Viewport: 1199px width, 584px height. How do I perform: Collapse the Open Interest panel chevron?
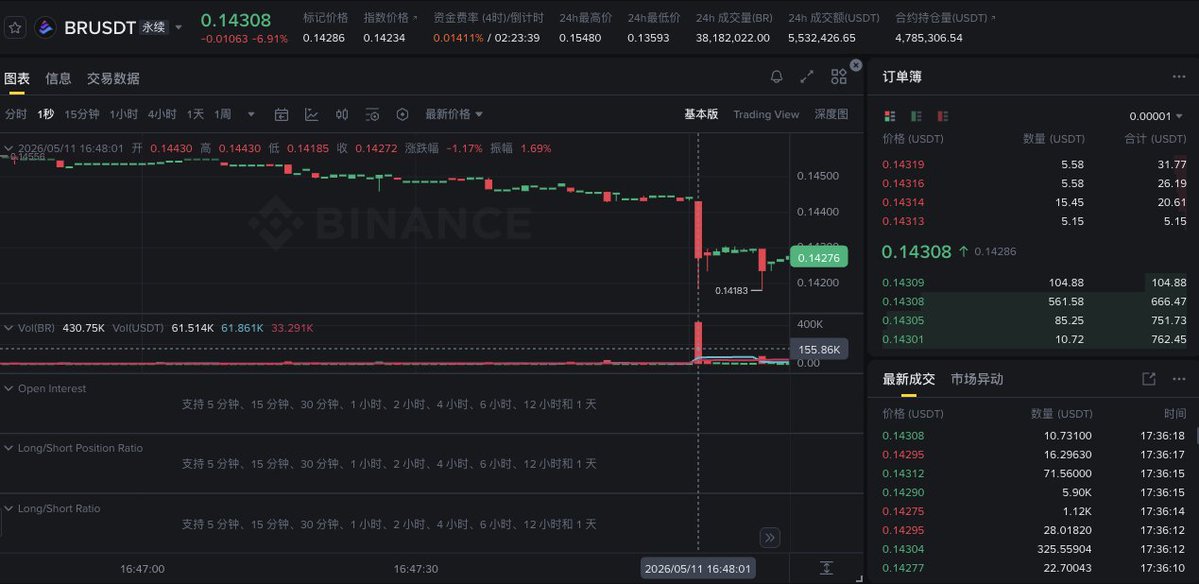tap(8, 388)
